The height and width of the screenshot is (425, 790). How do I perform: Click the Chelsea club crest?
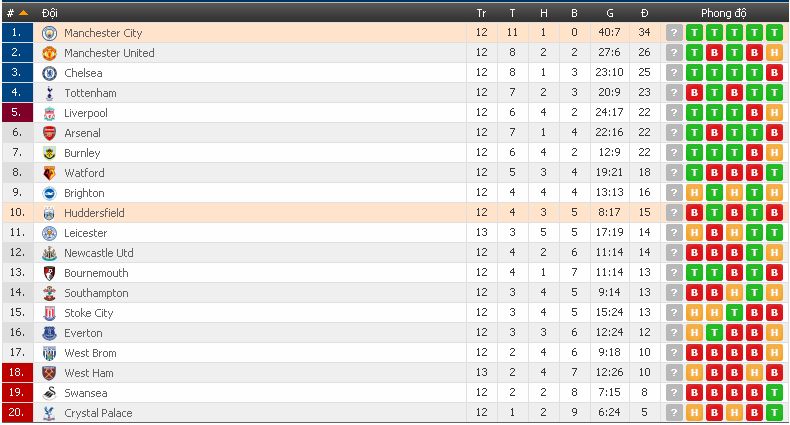pyautogui.click(x=48, y=73)
